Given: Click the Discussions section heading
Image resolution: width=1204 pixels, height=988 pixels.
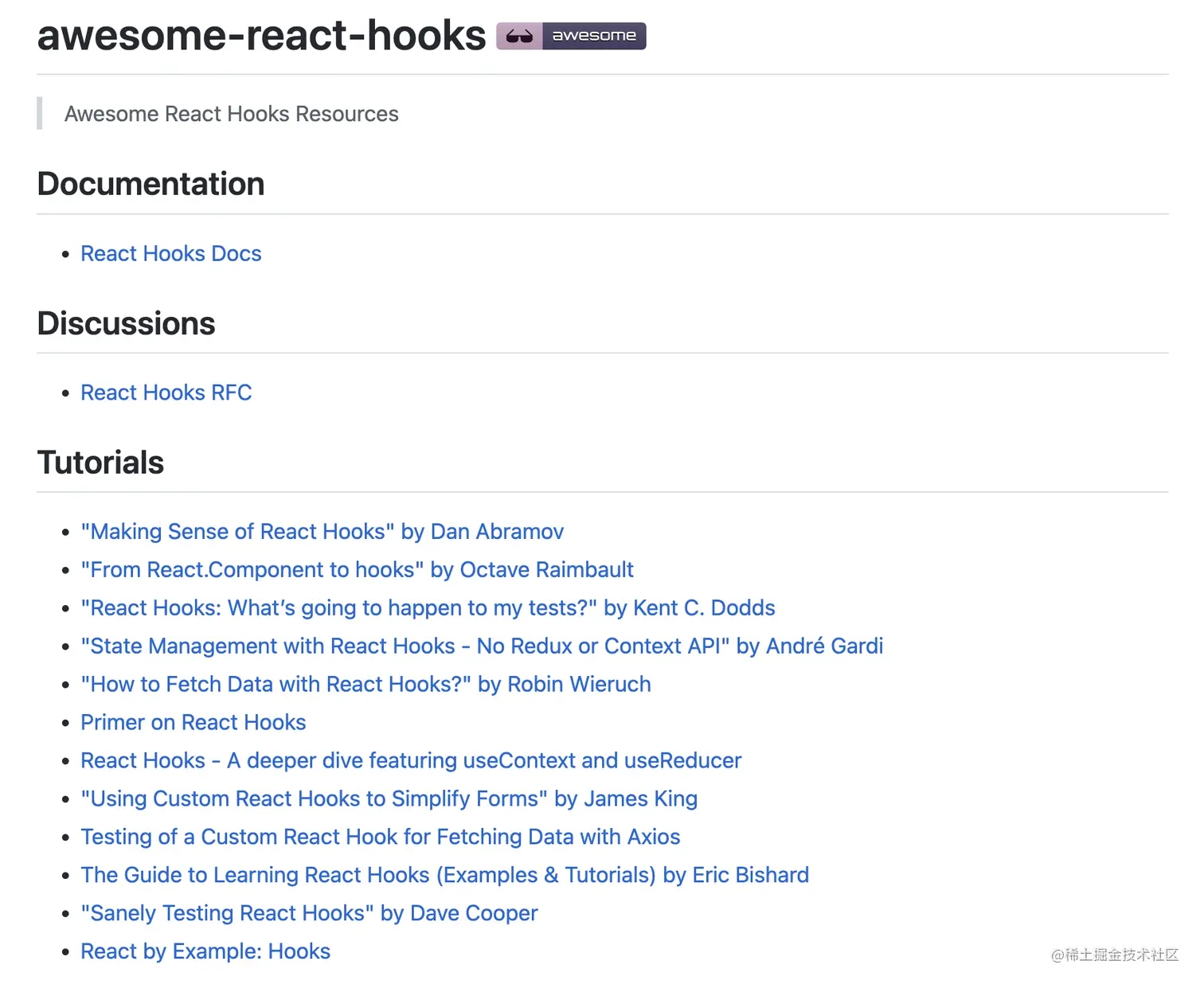Looking at the screenshot, I should tap(126, 323).
